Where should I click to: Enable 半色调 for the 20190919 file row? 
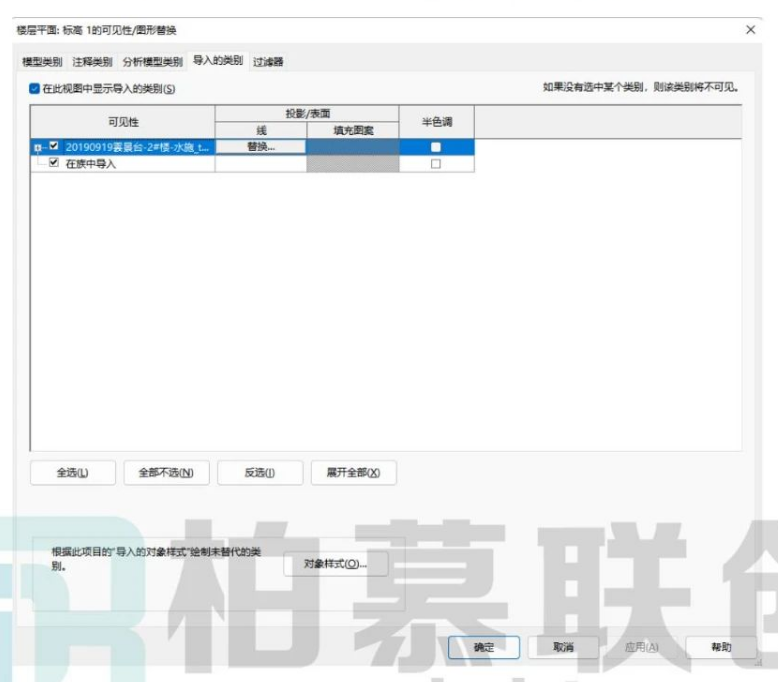(x=436, y=147)
